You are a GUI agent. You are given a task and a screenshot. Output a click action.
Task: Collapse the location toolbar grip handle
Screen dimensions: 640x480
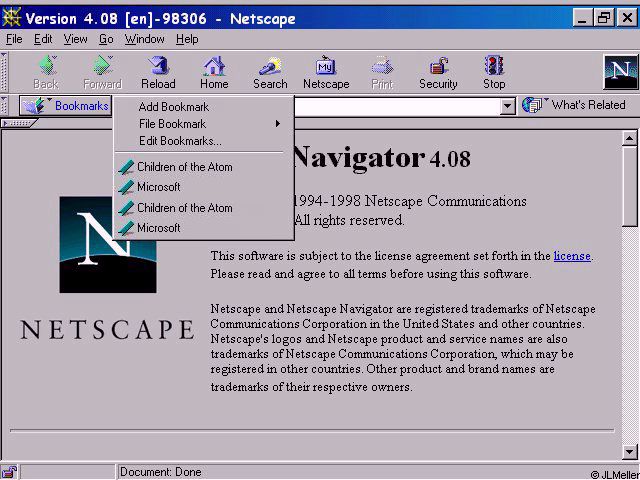pyautogui.click(x=4, y=105)
